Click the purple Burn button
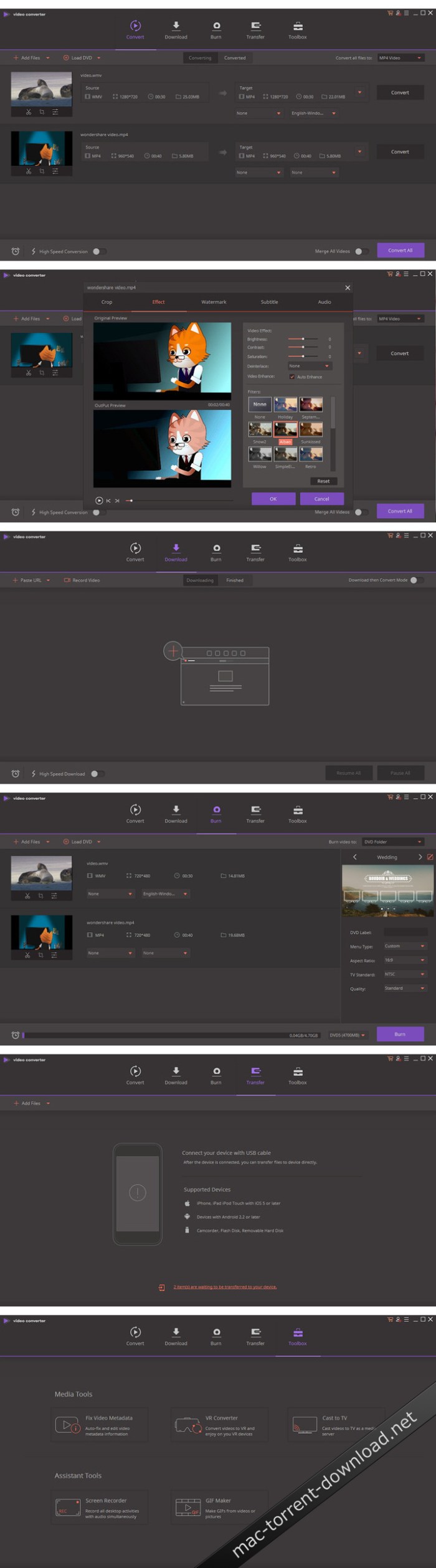436x1568 pixels. [400, 1034]
